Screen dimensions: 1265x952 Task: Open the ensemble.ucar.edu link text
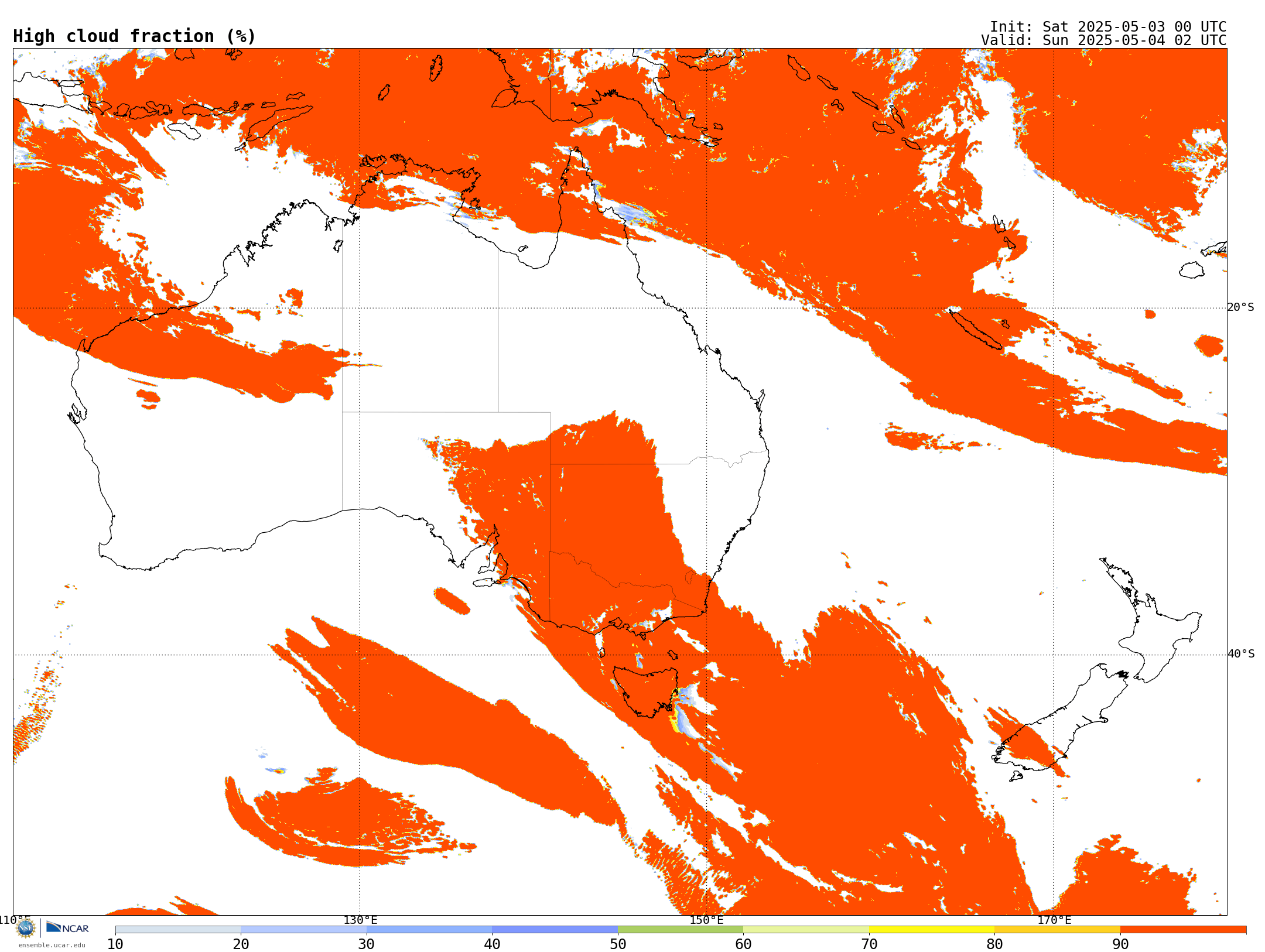pos(52,945)
